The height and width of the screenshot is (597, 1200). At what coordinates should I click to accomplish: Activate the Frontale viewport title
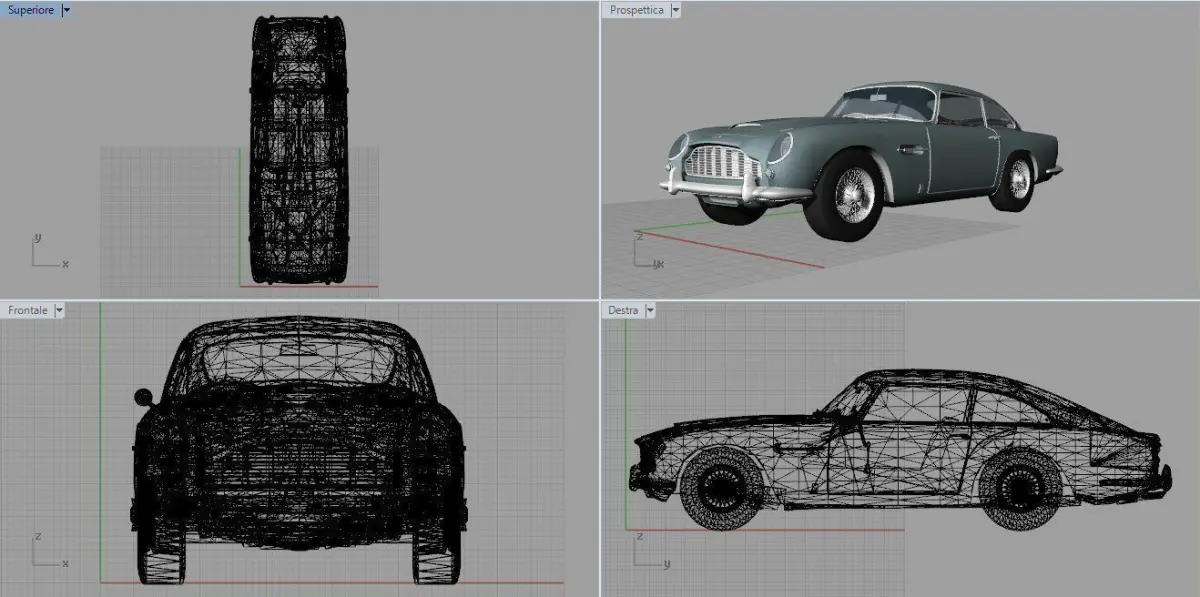pyautogui.click(x=28, y=311)
